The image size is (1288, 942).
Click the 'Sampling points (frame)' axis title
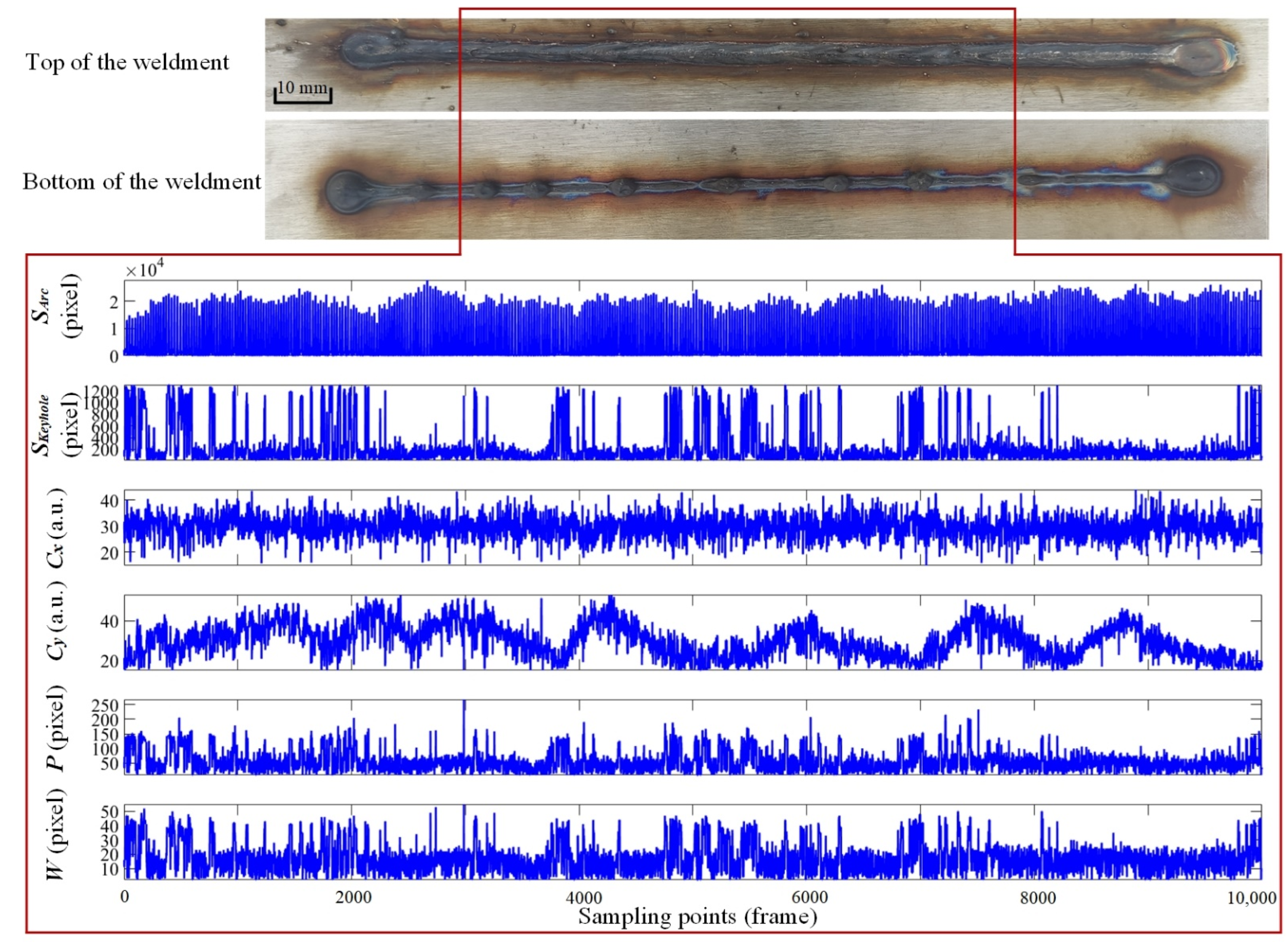[x=698, y=916]
